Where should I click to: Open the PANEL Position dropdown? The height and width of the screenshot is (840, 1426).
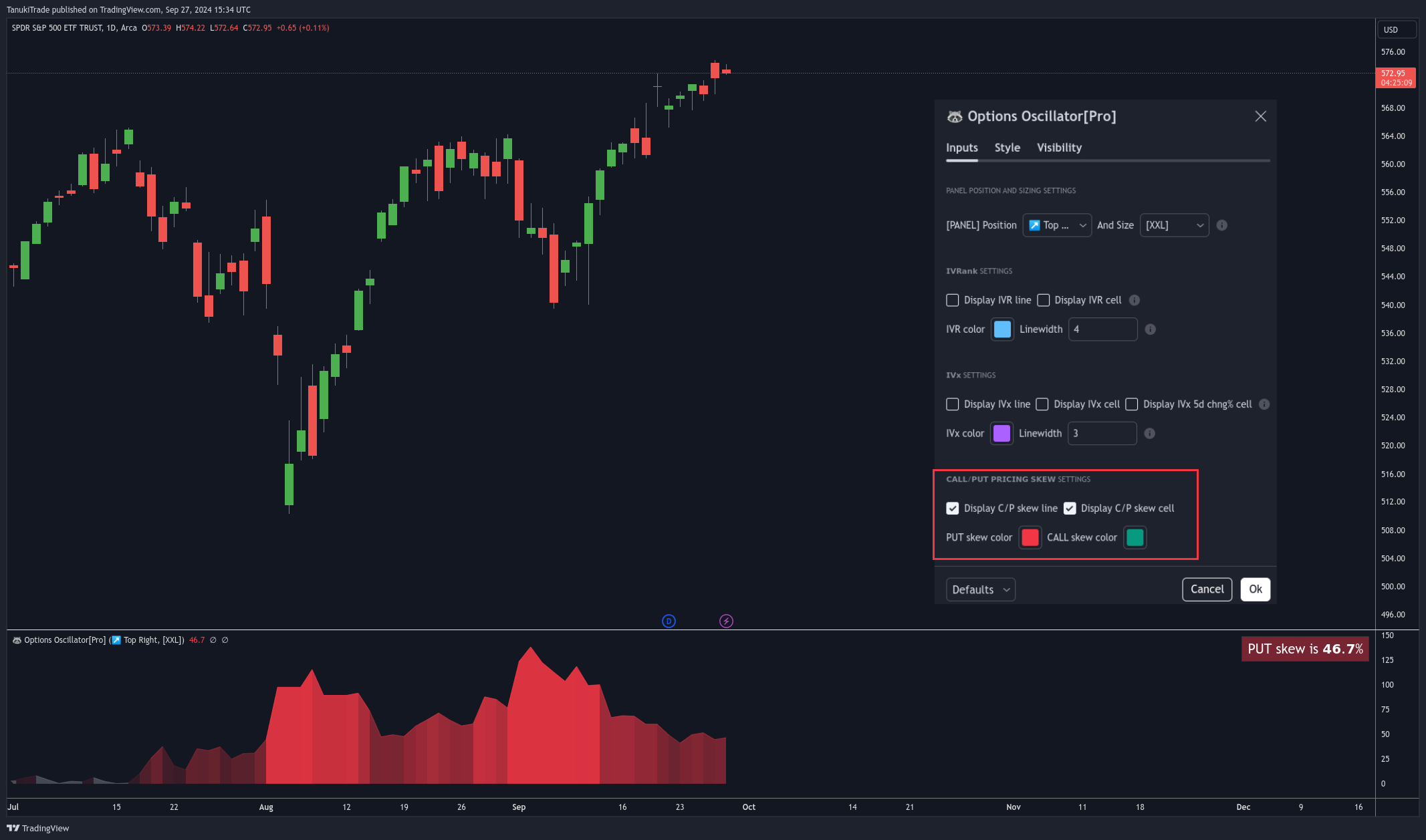[1057, 225]
